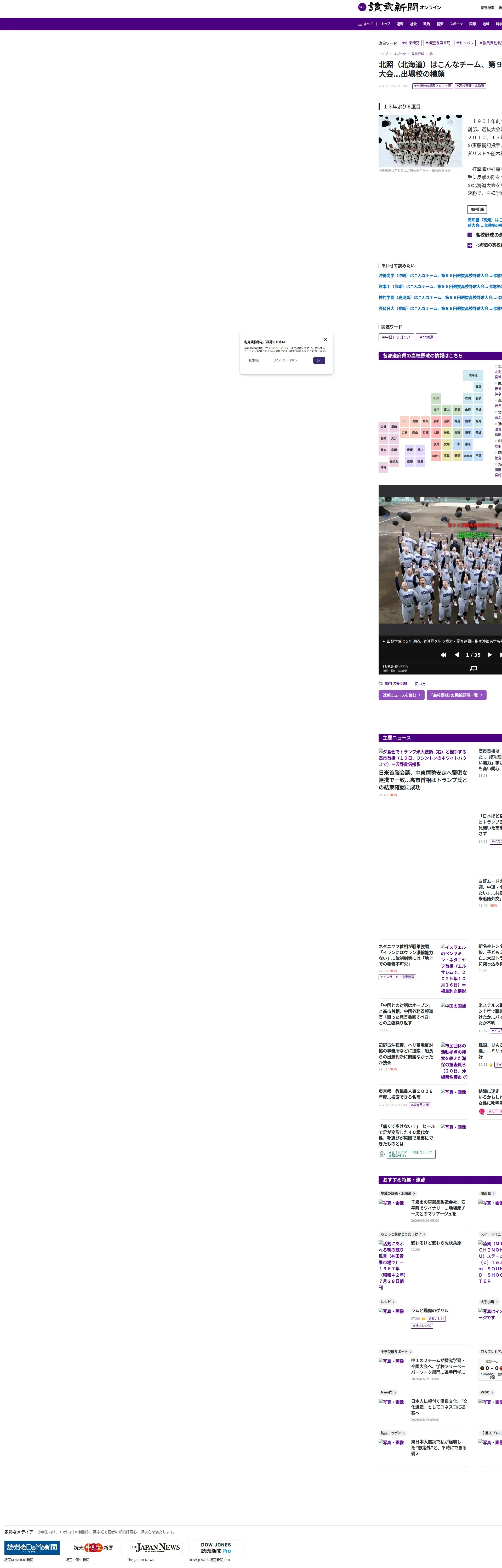Jump to first slide with double-arrow icon
The width and height of the screenshot is (502, 1568).
point(443,655)
